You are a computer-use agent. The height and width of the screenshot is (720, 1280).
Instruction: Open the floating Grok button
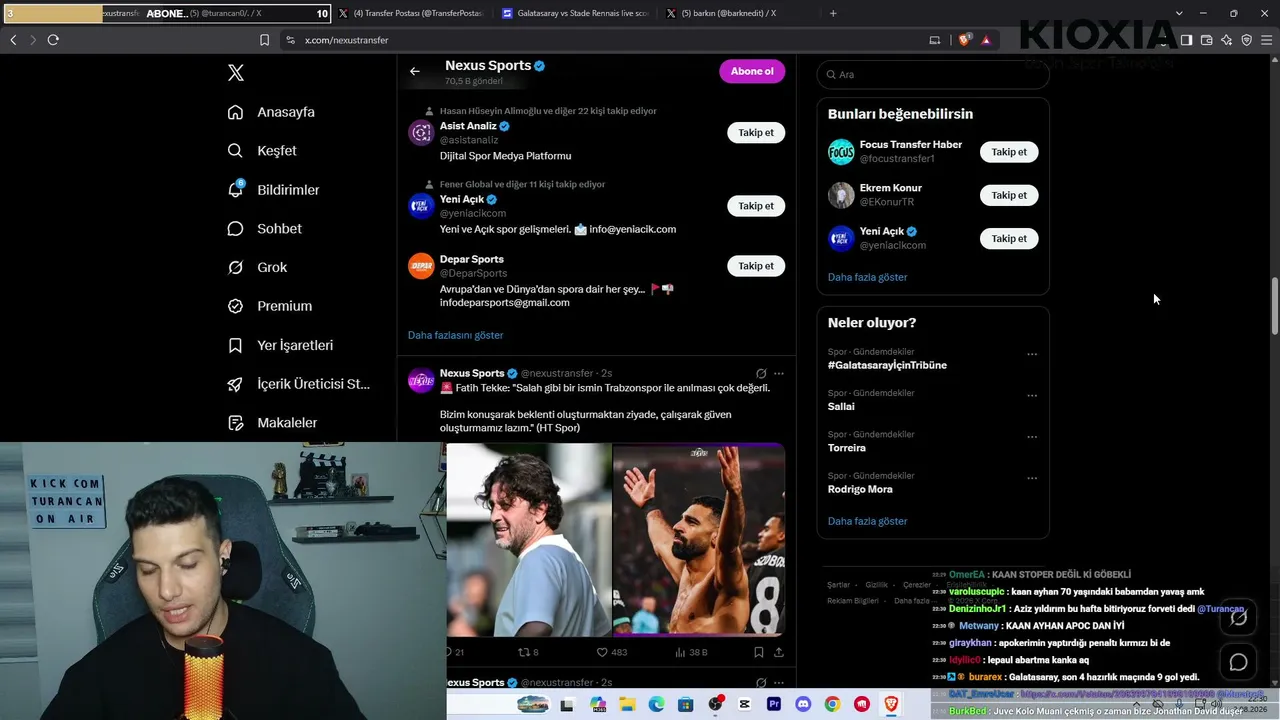coord(1238,618)
